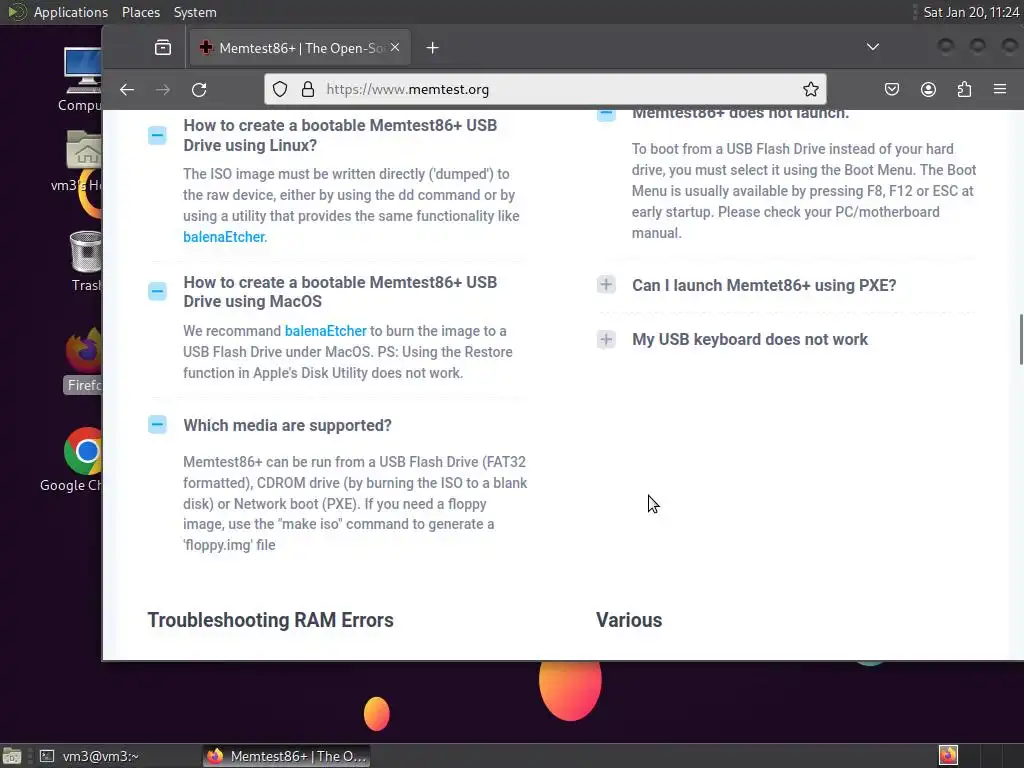Open the Firefox hamburger application menu
Screen dimensions: 1024x768
(x=1000, y=89)
